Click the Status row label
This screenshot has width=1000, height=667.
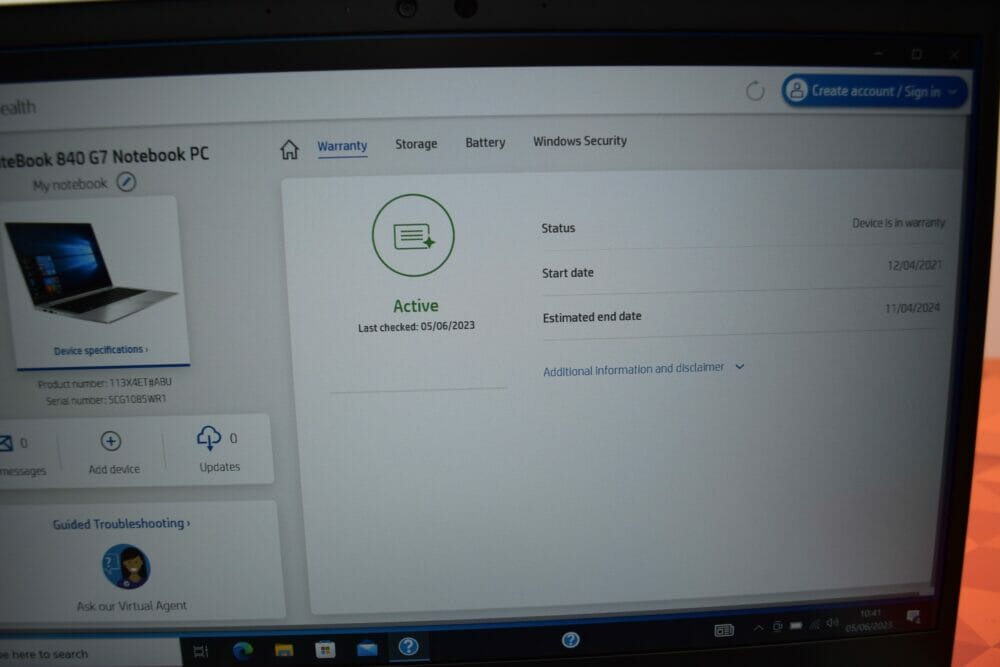[558, 228]
